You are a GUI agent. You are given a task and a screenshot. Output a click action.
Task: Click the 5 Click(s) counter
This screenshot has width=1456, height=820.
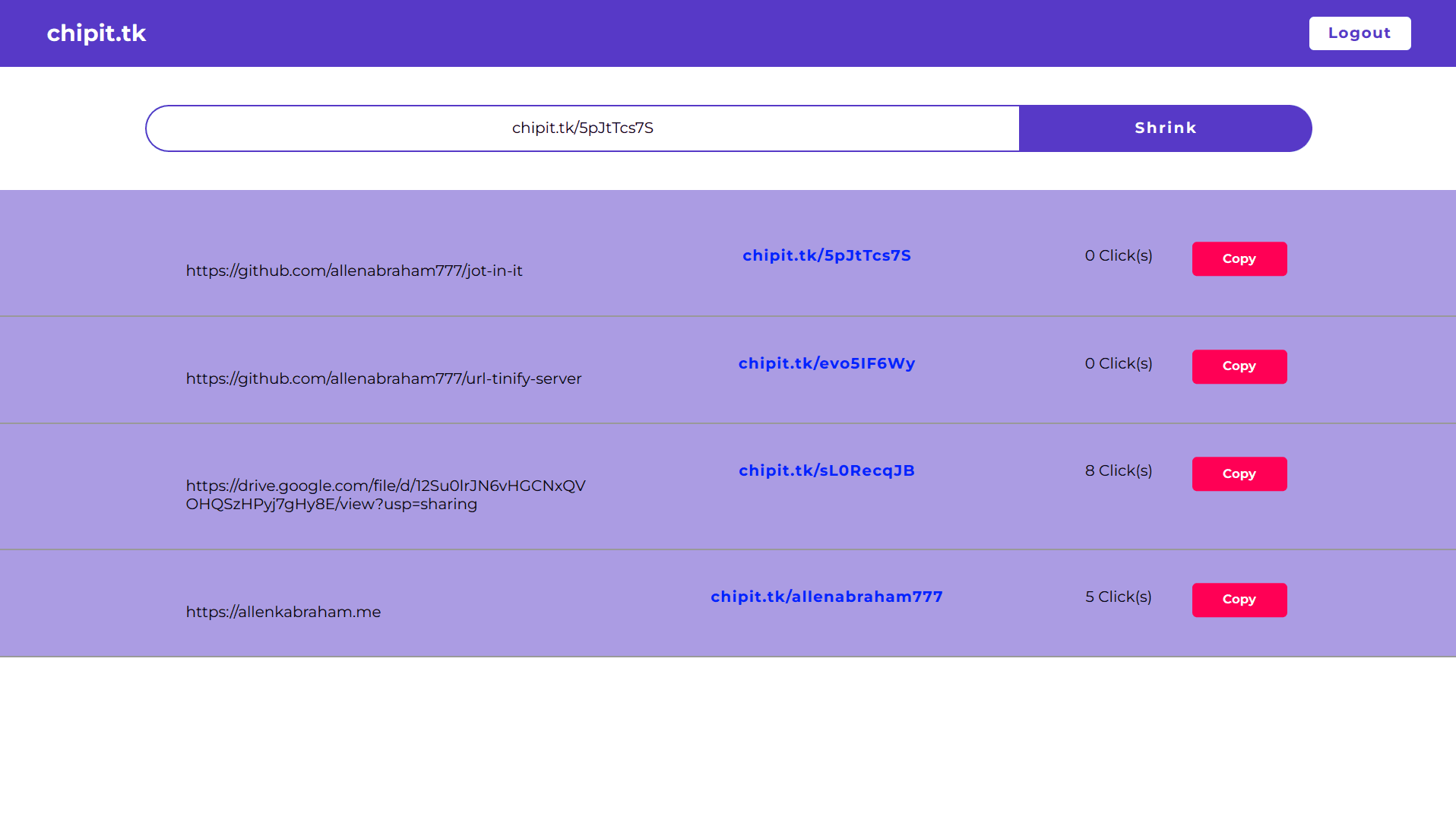point(1118,597)
